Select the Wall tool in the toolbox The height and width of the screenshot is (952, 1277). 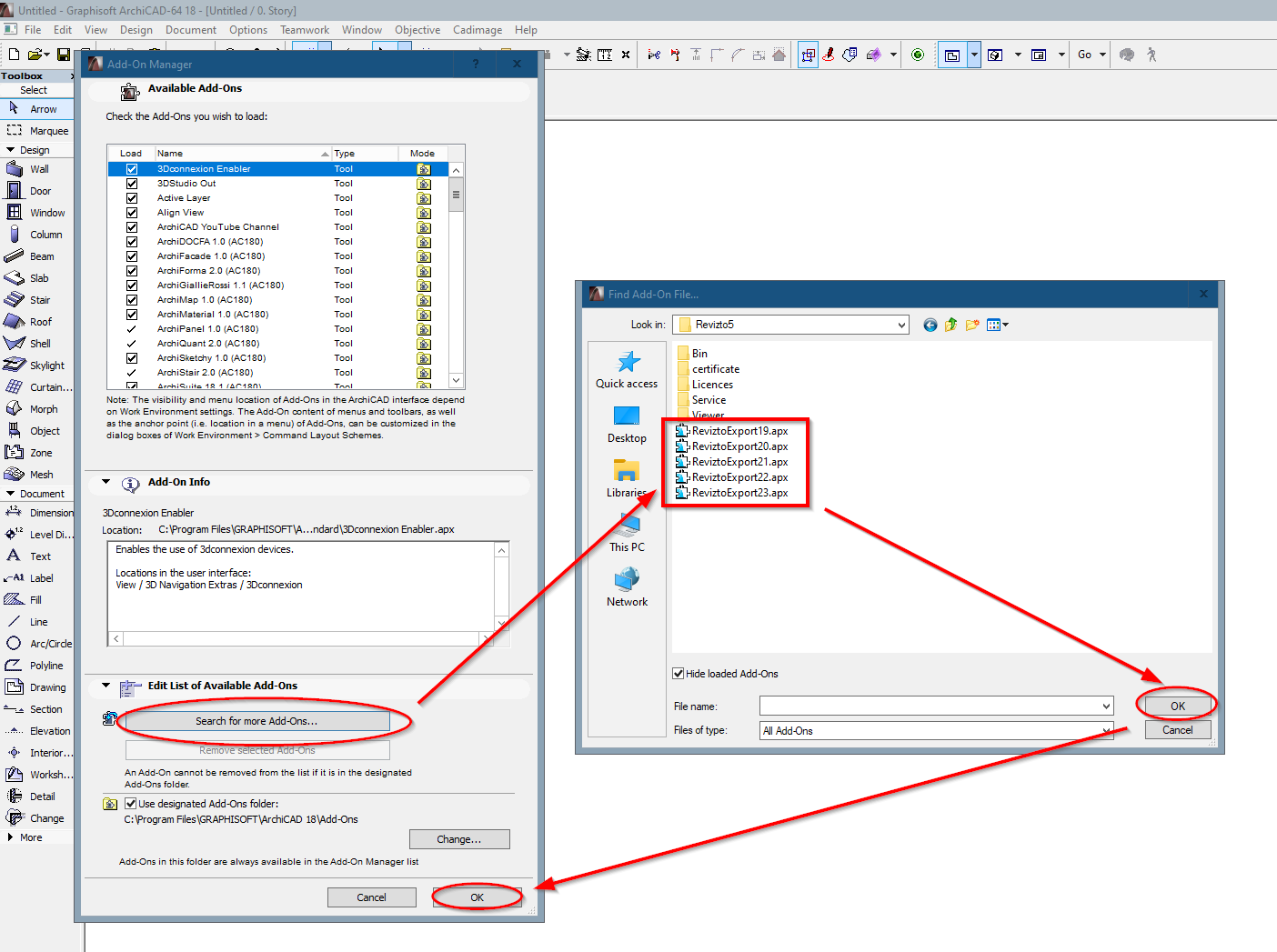[40, 168]
